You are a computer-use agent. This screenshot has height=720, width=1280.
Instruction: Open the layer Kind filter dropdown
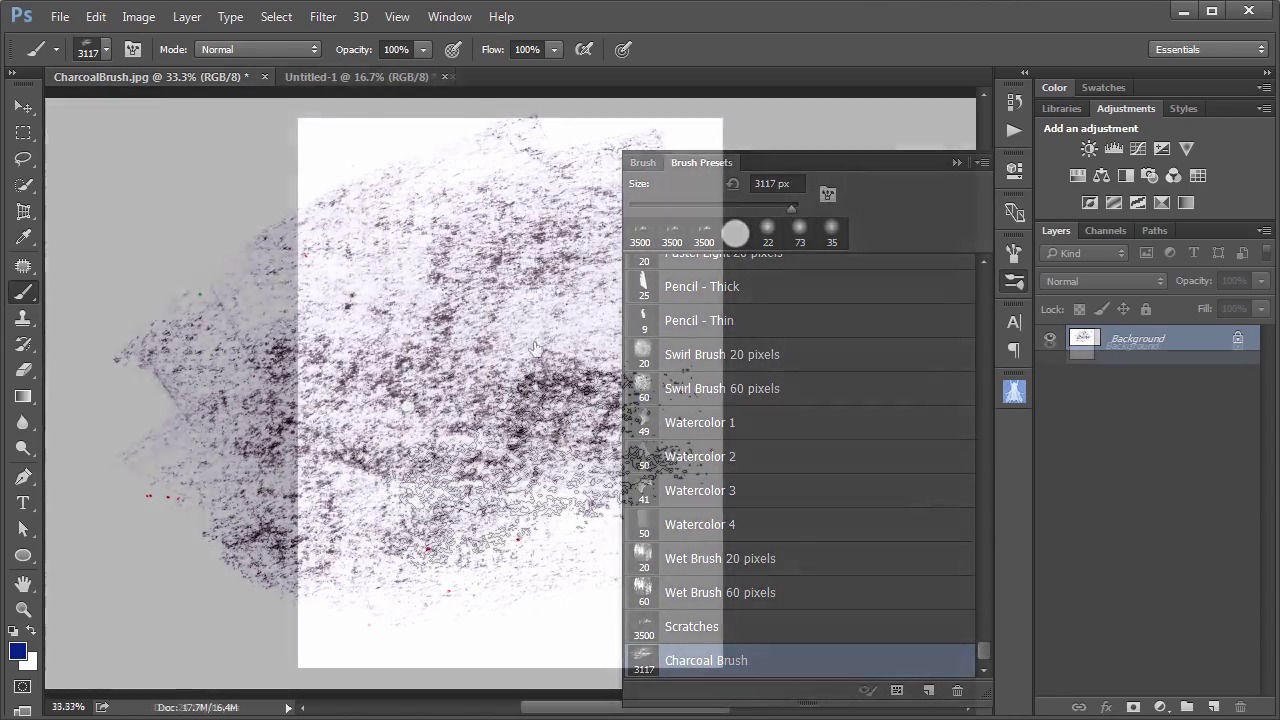tap(1084, 253)
